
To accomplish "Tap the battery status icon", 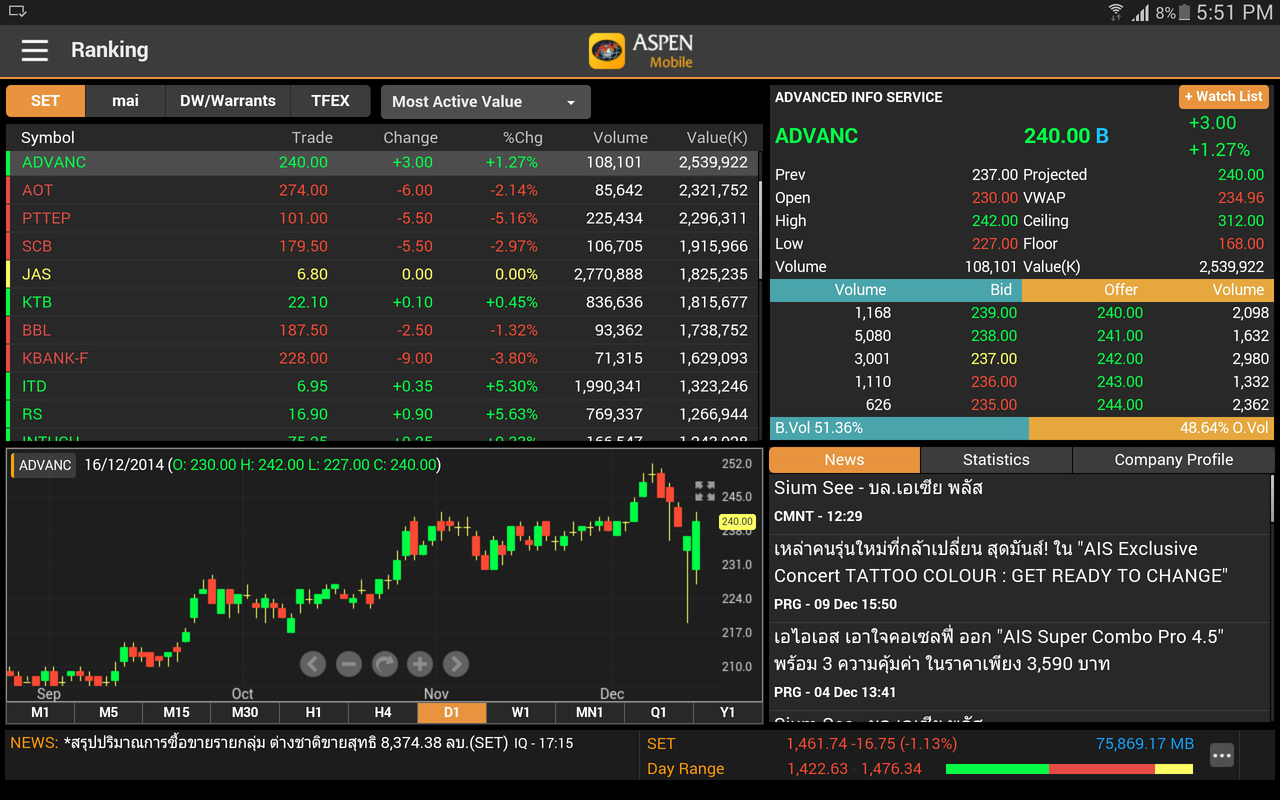I will tap(1185, 13).
